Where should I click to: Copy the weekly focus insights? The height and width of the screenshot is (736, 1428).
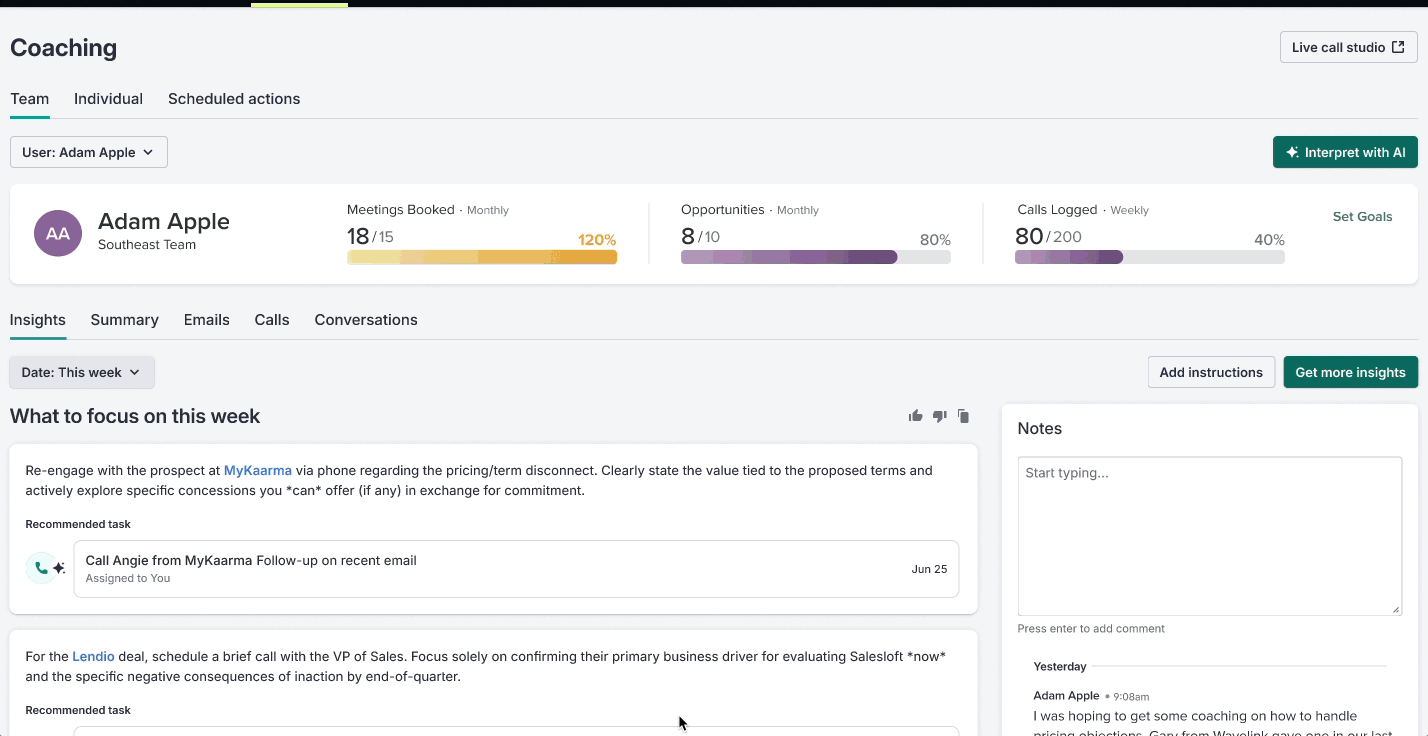[963, 416]
